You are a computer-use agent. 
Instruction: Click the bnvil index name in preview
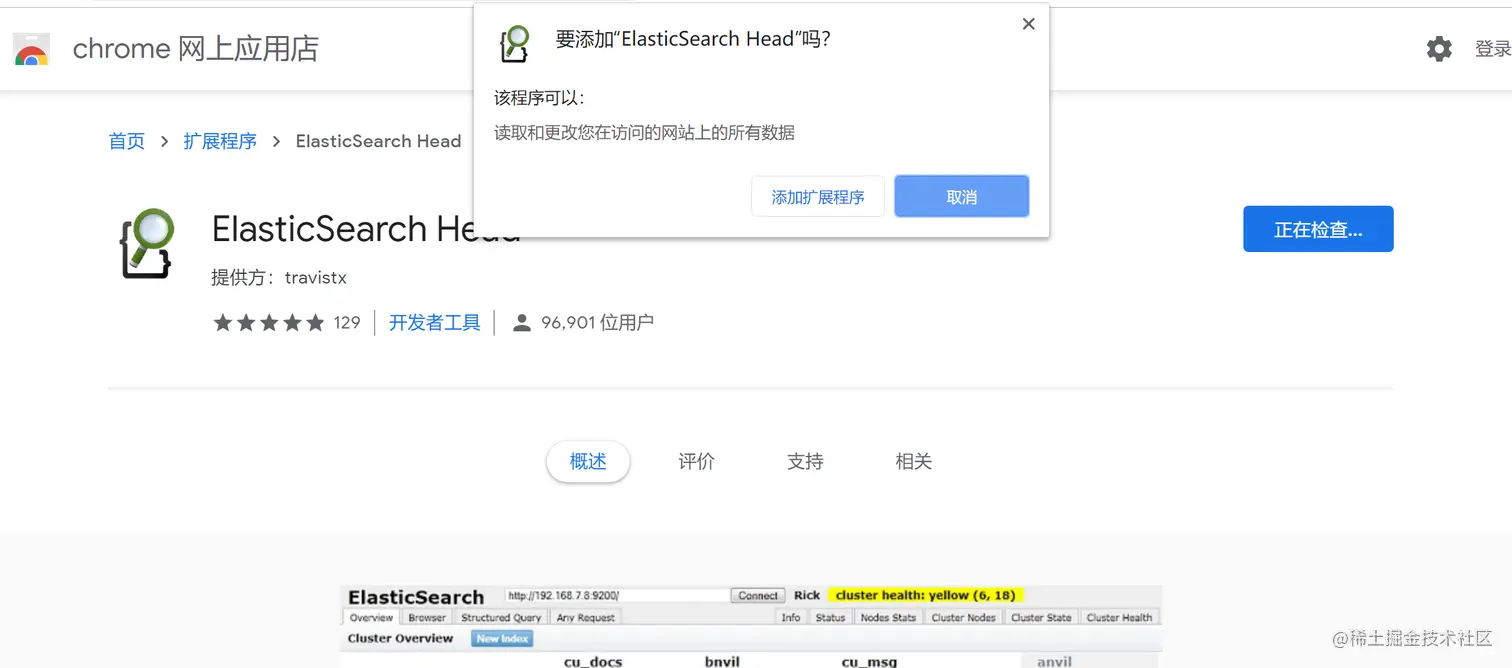click(722, 661)
